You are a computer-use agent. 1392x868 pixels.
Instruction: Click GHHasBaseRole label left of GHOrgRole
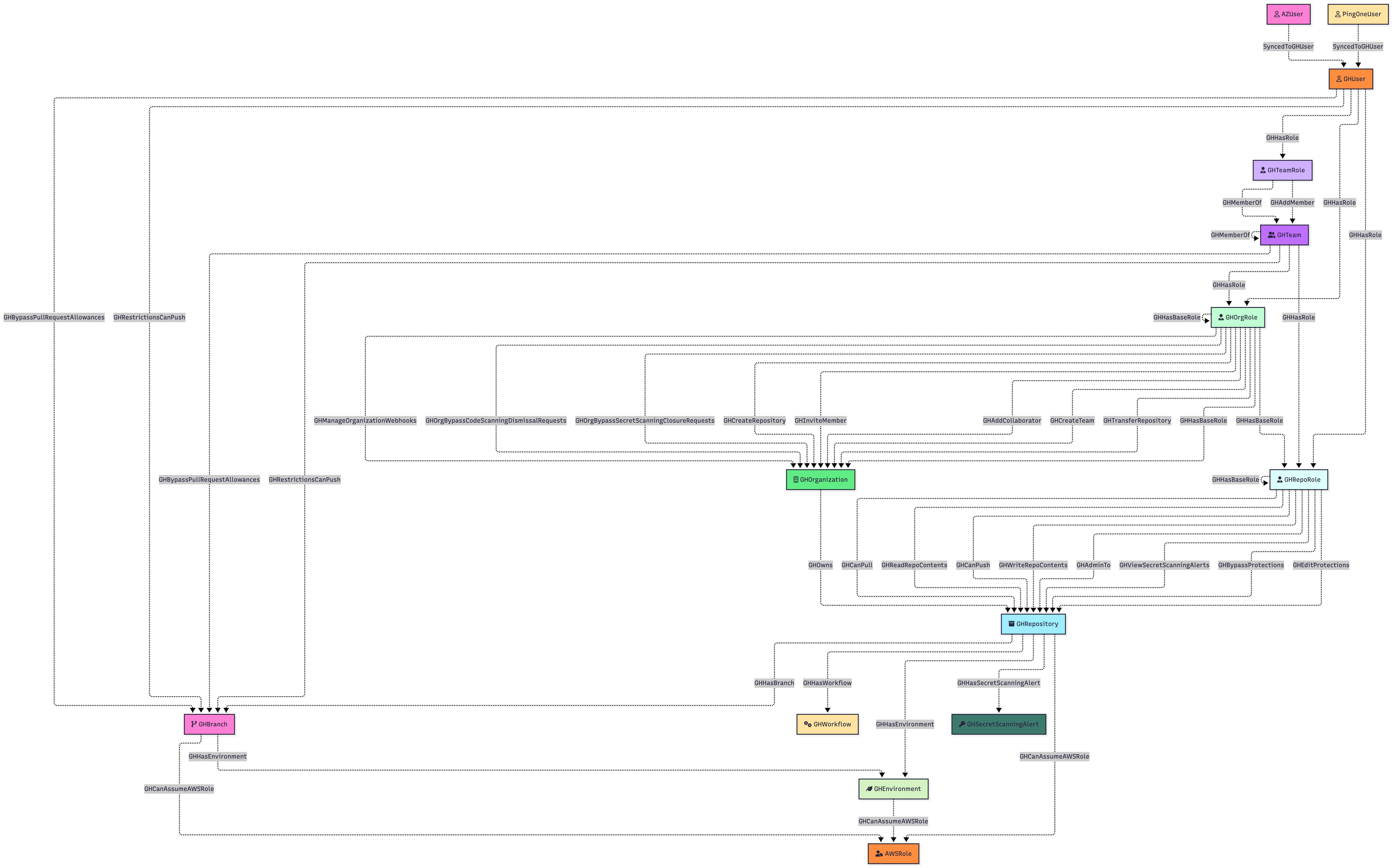pos(1177,317)
